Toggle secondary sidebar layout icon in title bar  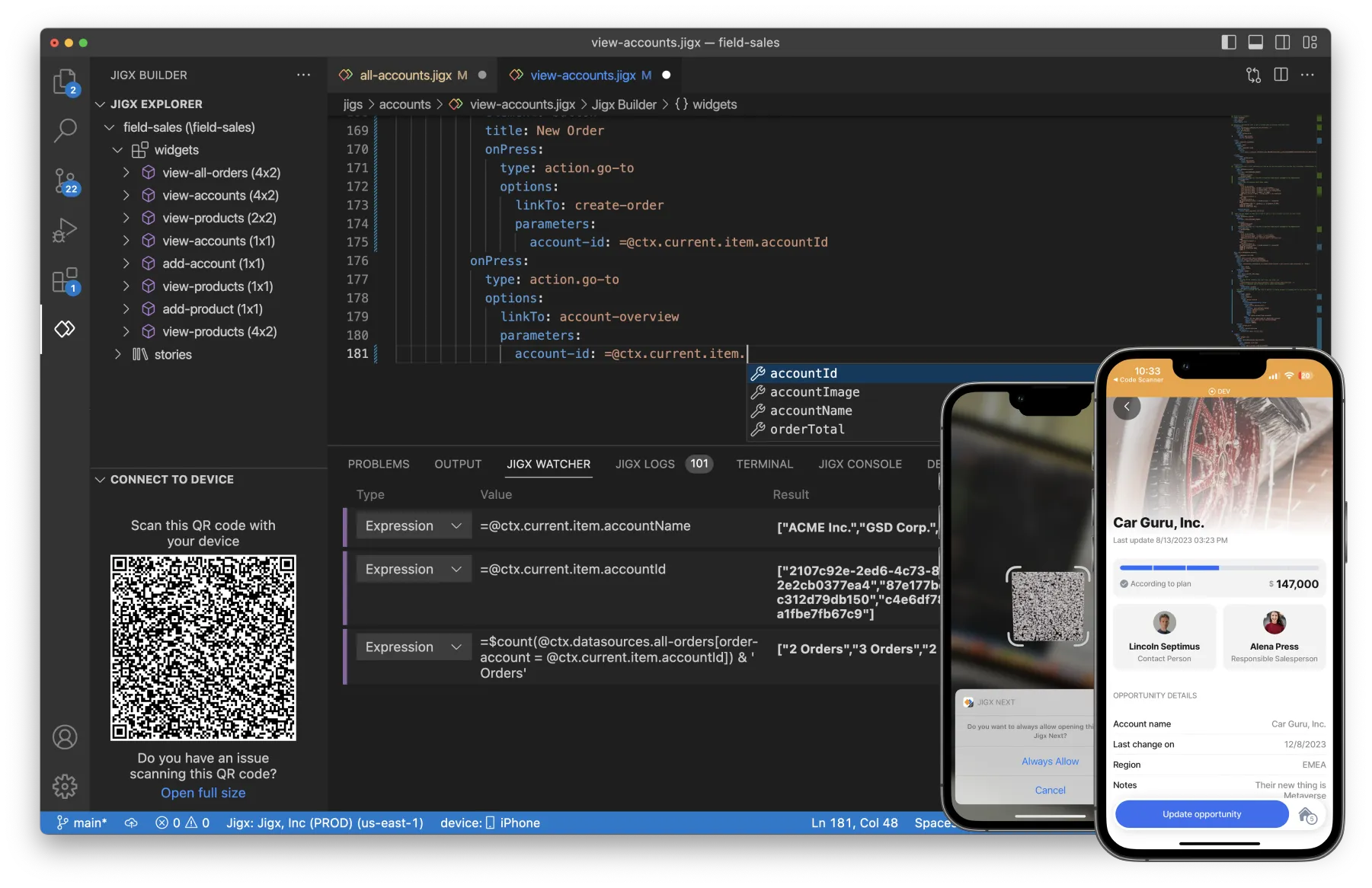pos(1283,43)
